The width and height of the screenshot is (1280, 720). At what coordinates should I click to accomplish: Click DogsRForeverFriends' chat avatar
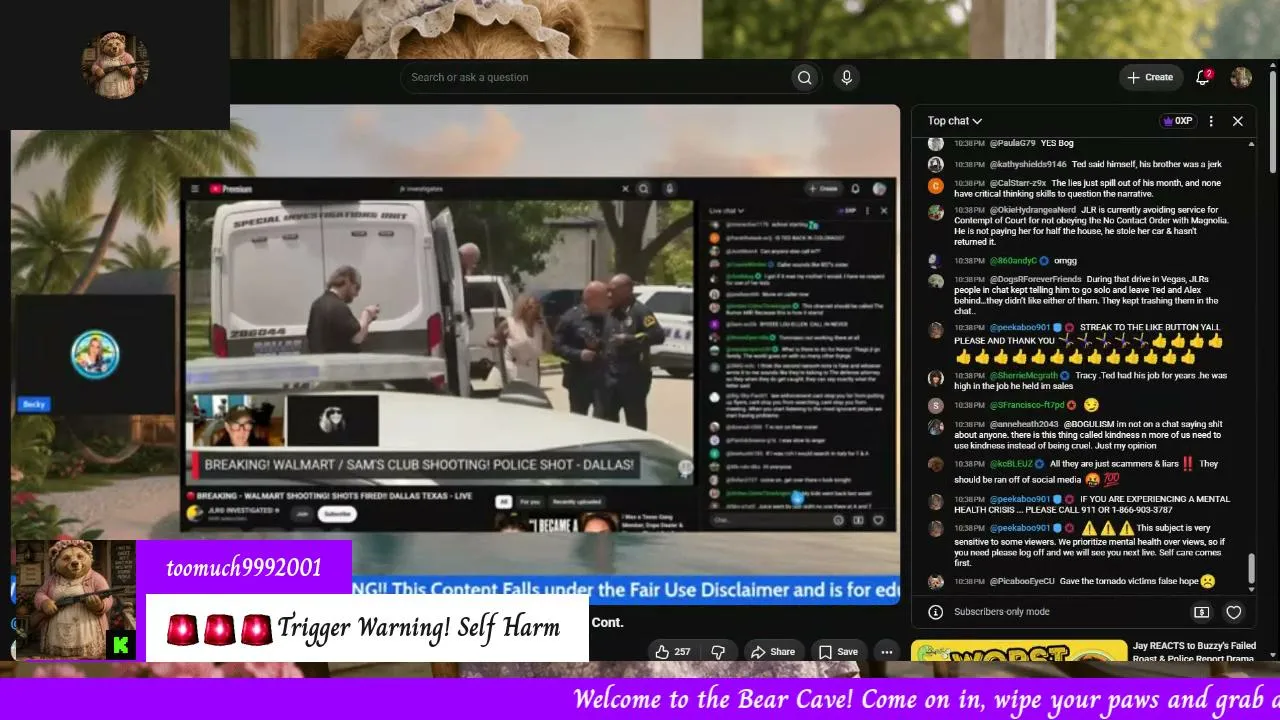(x=935, y=281)
